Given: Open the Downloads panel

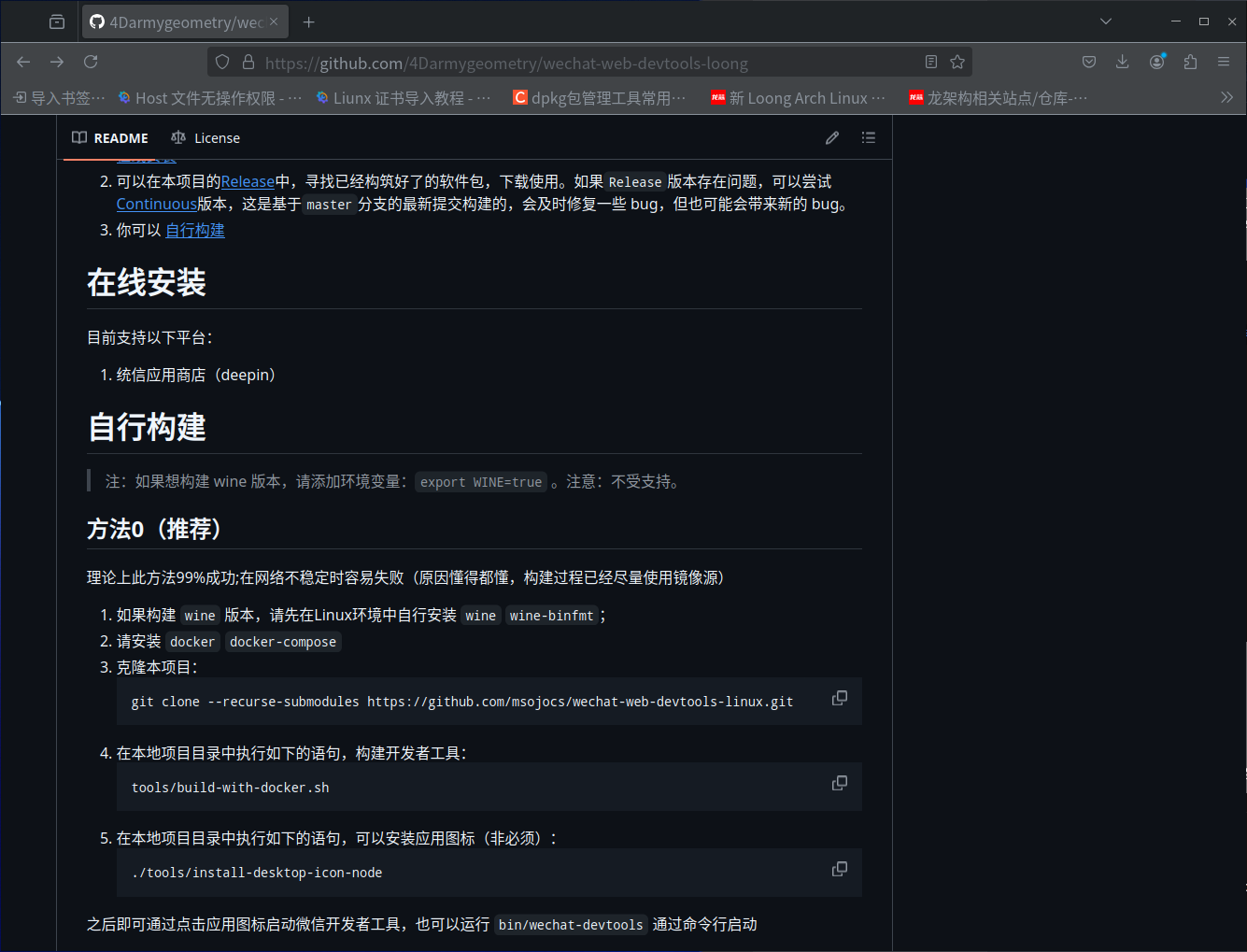Looking at the screenshot, I should tap(1123, 62).
